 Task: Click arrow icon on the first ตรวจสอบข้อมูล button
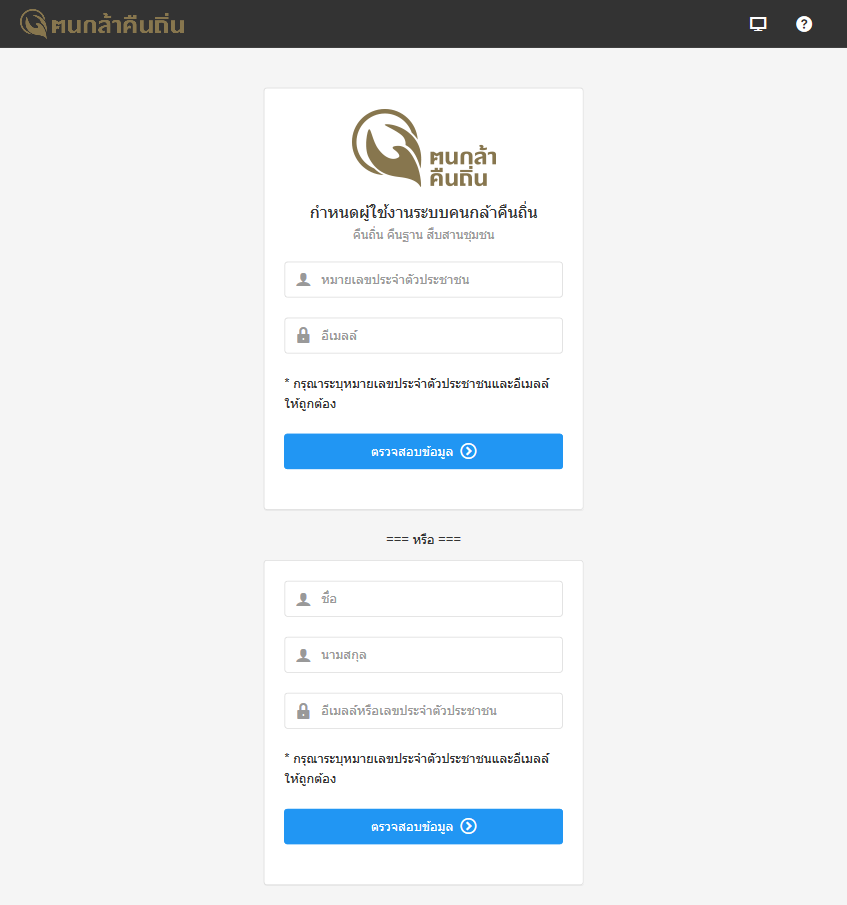[x=469, y=451]
